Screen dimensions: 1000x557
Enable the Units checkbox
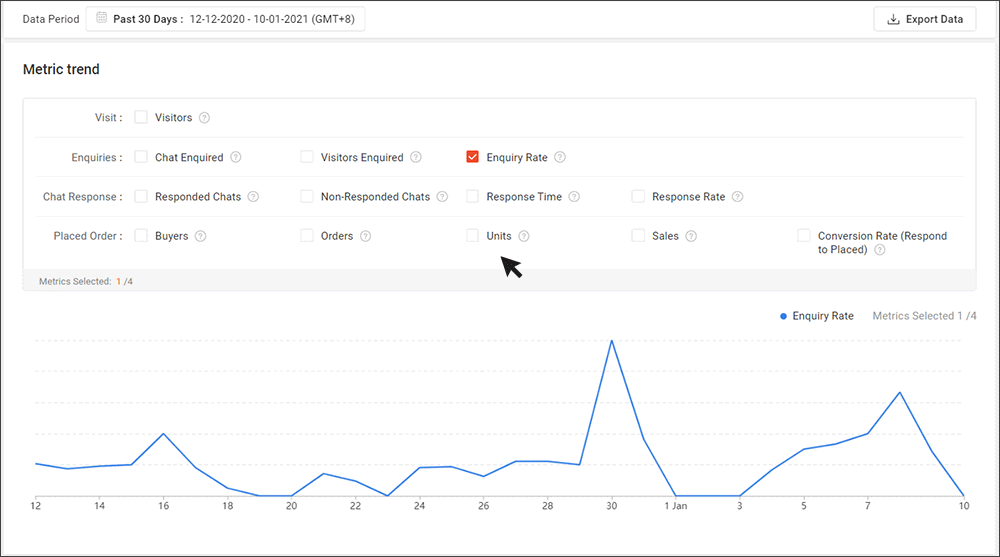click(x=473, y=235)
